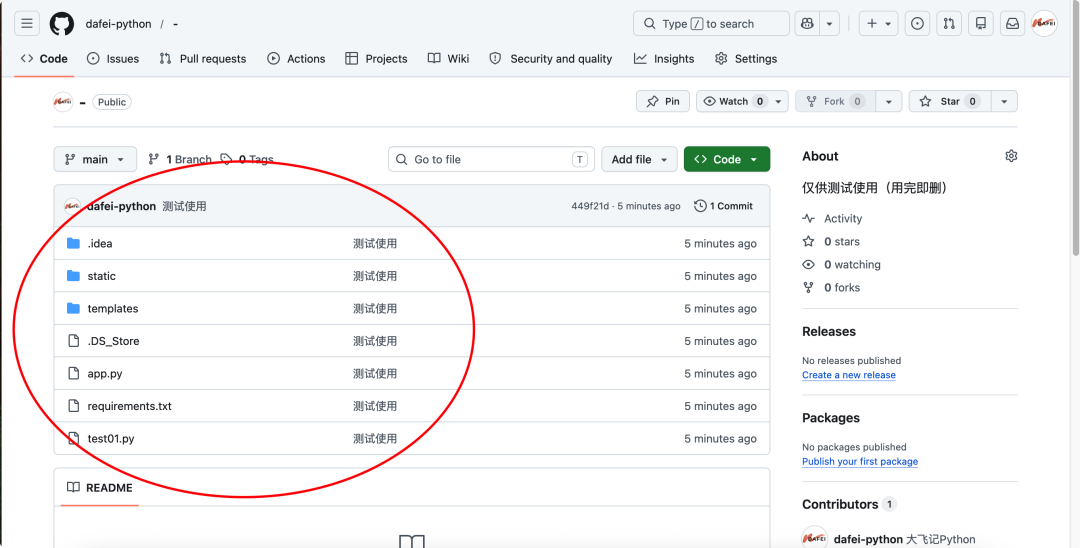Open the requirements.txt file
1080x548 pixels.
pos(129,405)
